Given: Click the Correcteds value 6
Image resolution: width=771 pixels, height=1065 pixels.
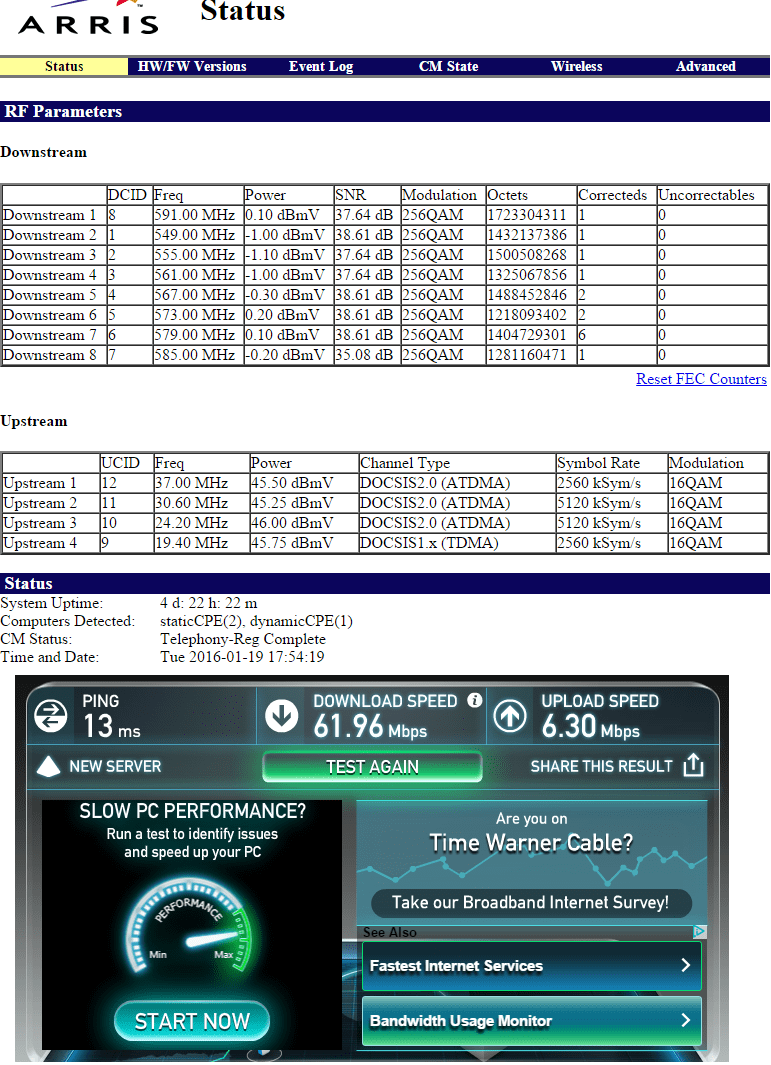Looking at the screenshot, I should pyautogui.click(x=582, y=336).
